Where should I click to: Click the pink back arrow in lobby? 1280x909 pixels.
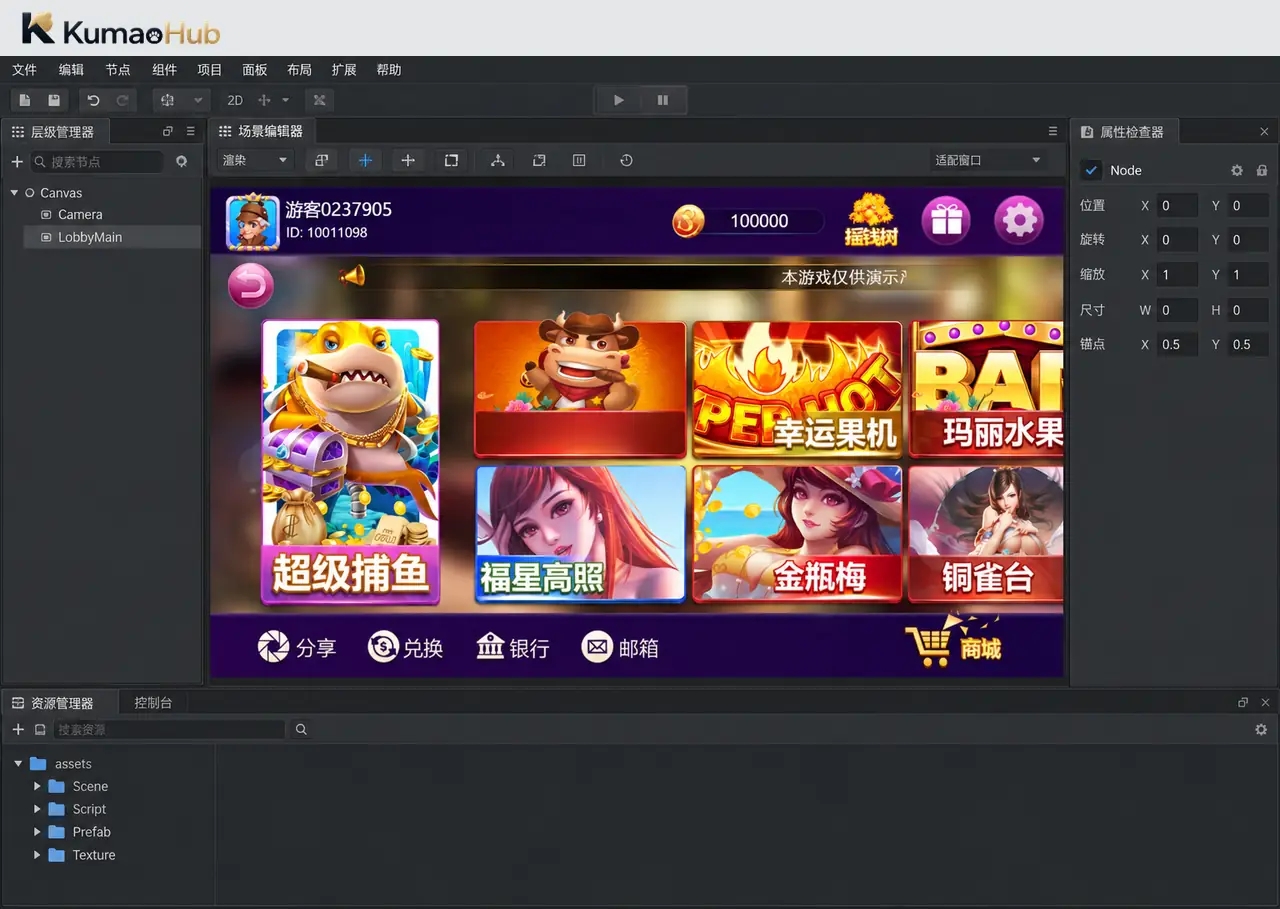250,287
